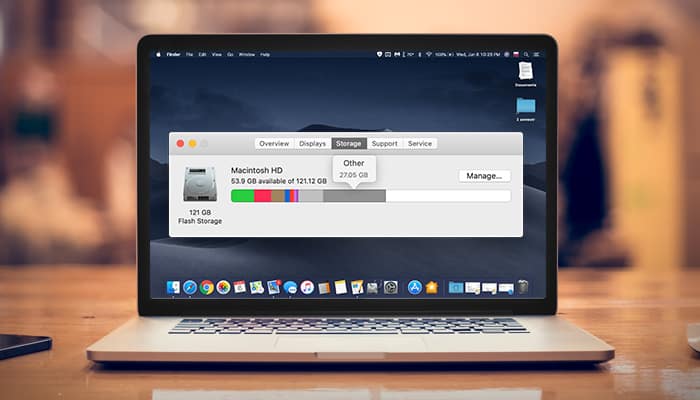The image size is (700, 400).
Task: Open the View menu
Action: (217, 54)
